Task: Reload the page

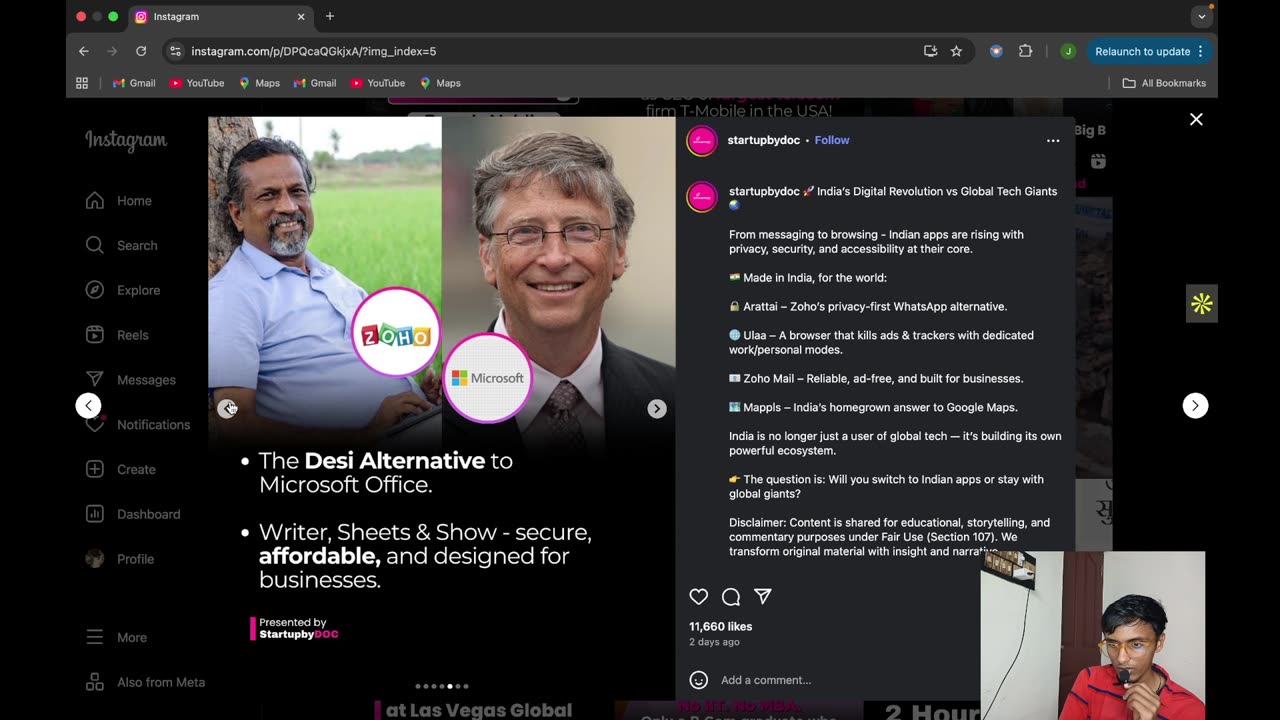Action: tap(141, 51)
